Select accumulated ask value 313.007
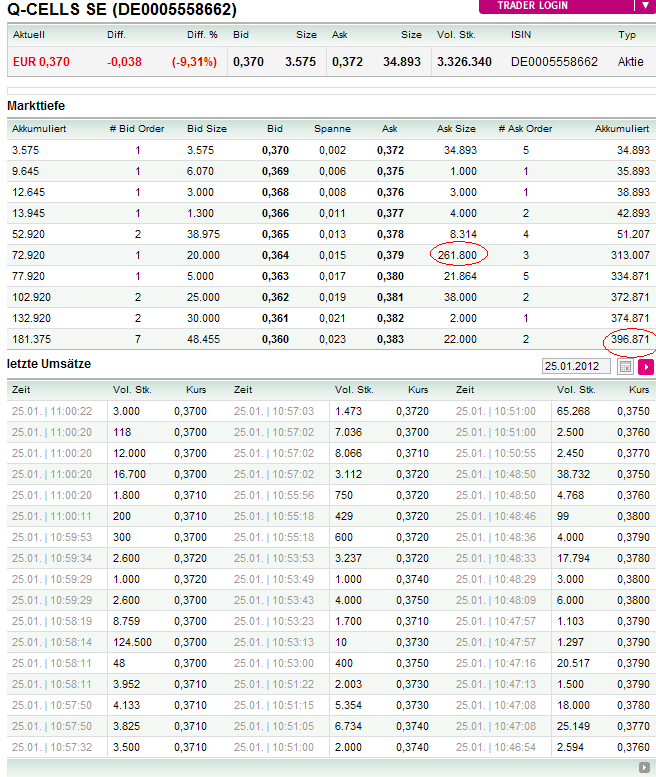This screenshot has width=656, height=777. pyautogui.click(x=630, y=255)
